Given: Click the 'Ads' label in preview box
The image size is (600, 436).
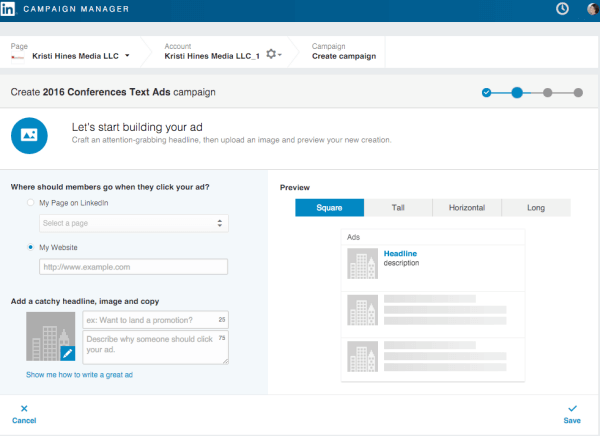Looking at the screenshot, I should [353, 237].
